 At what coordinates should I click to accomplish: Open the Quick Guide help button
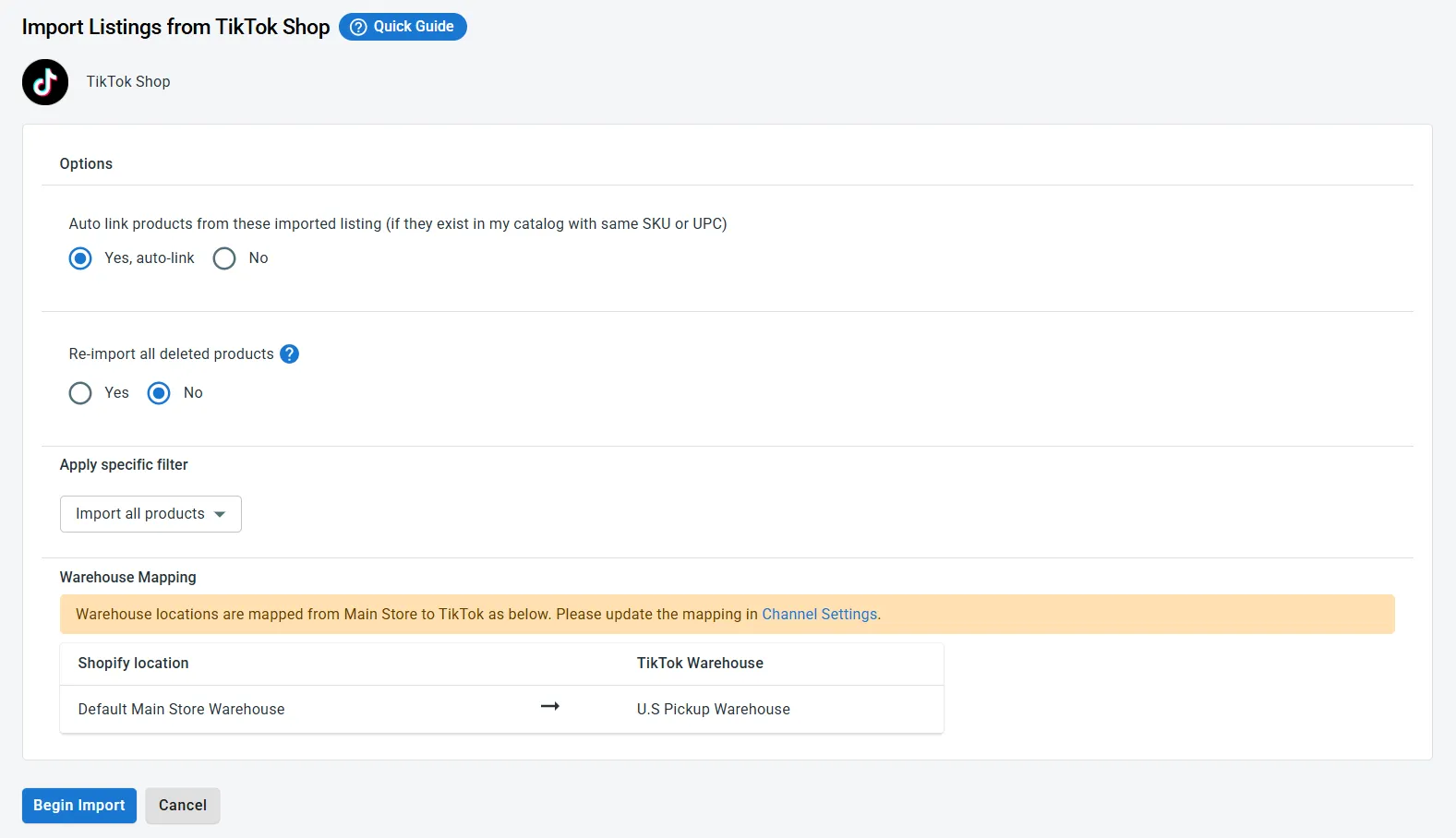click(403, 27)
